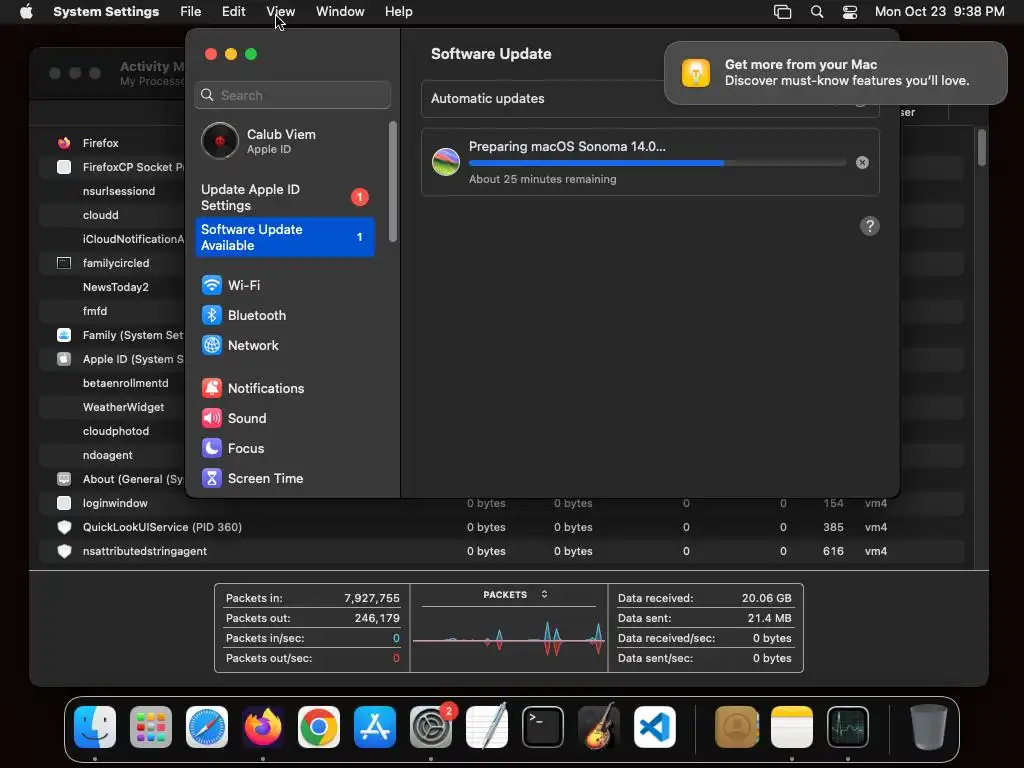This screenshot has height=768, width=1024.
Task: Open the File menu
Action: [191, 12]
